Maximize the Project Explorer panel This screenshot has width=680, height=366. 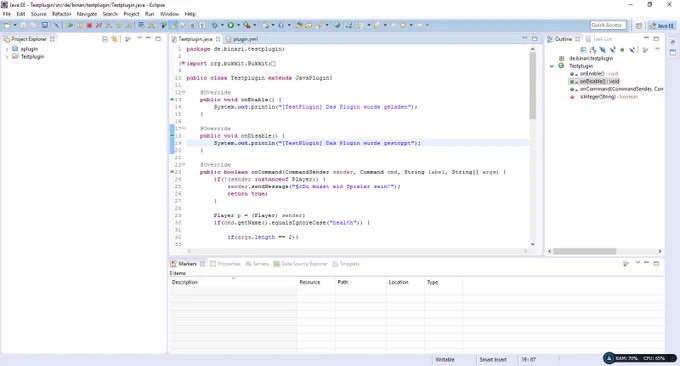(x=158, y=39)
